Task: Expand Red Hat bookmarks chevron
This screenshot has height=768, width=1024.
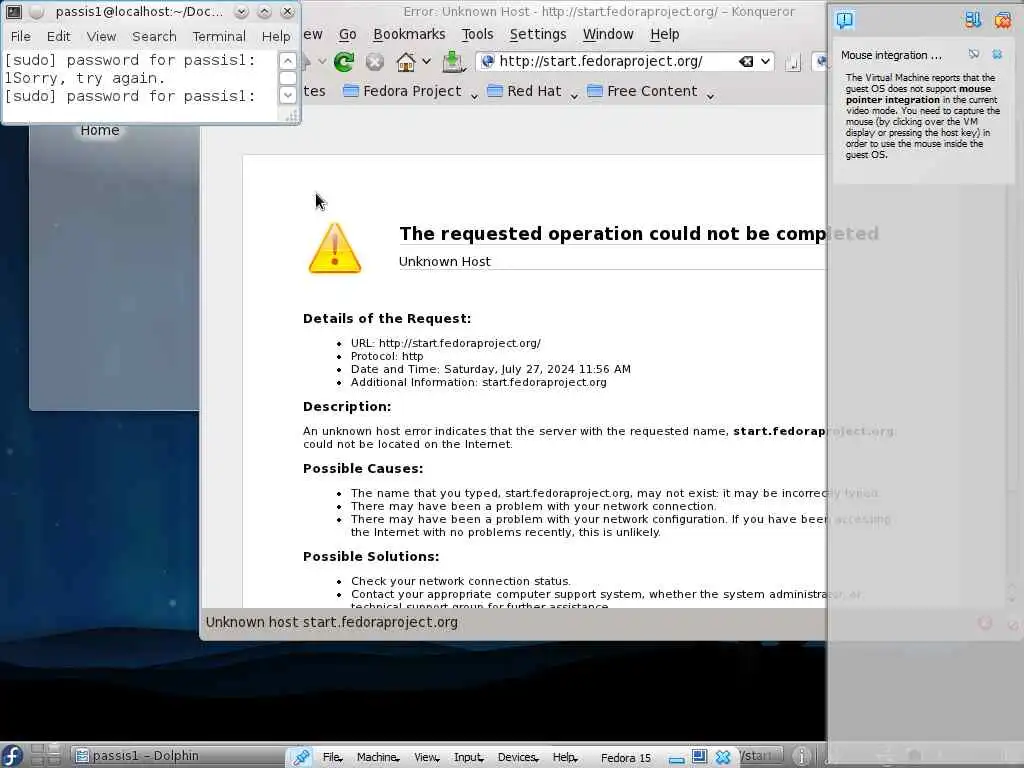Action: click(x=574, y=95)
